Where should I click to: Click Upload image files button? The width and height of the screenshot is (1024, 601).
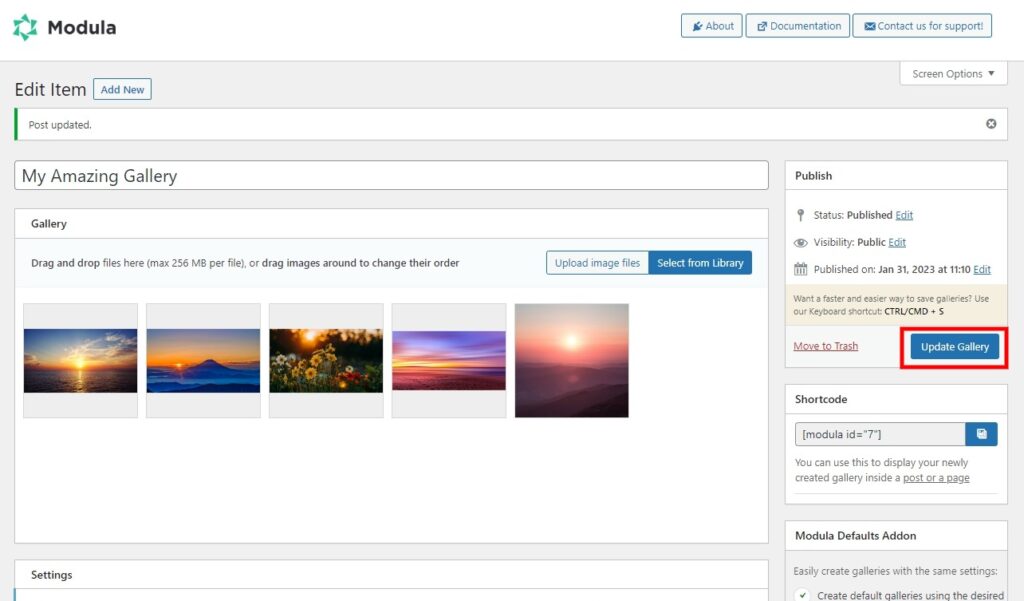597,263
